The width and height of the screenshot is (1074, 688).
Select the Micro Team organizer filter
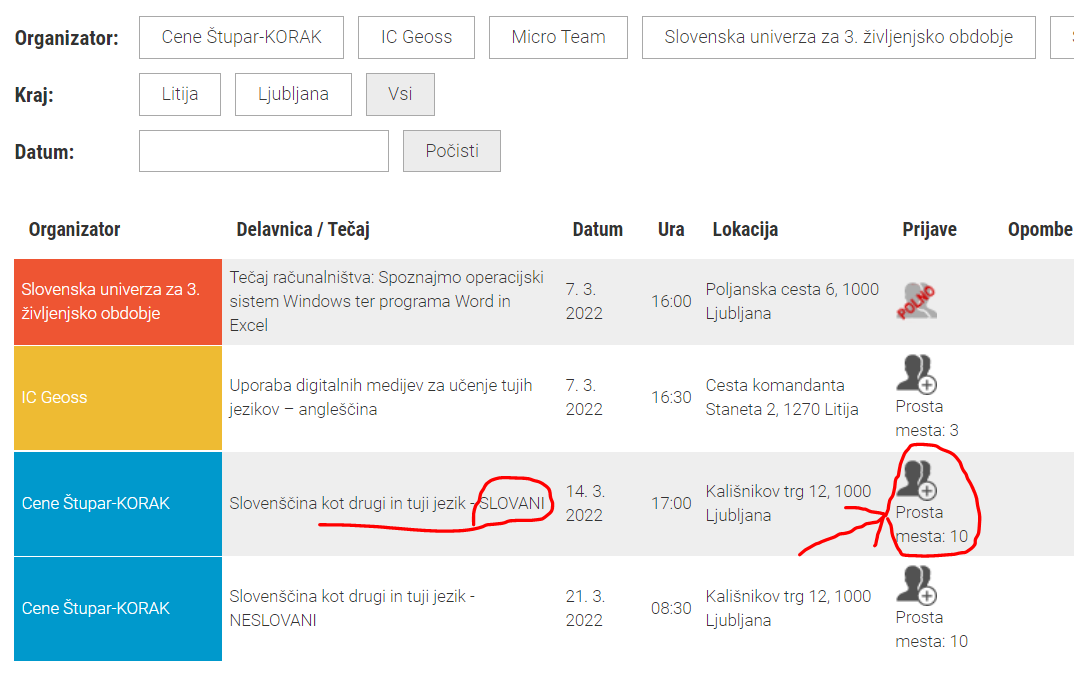pyautogui.click(x=558, y=37)
